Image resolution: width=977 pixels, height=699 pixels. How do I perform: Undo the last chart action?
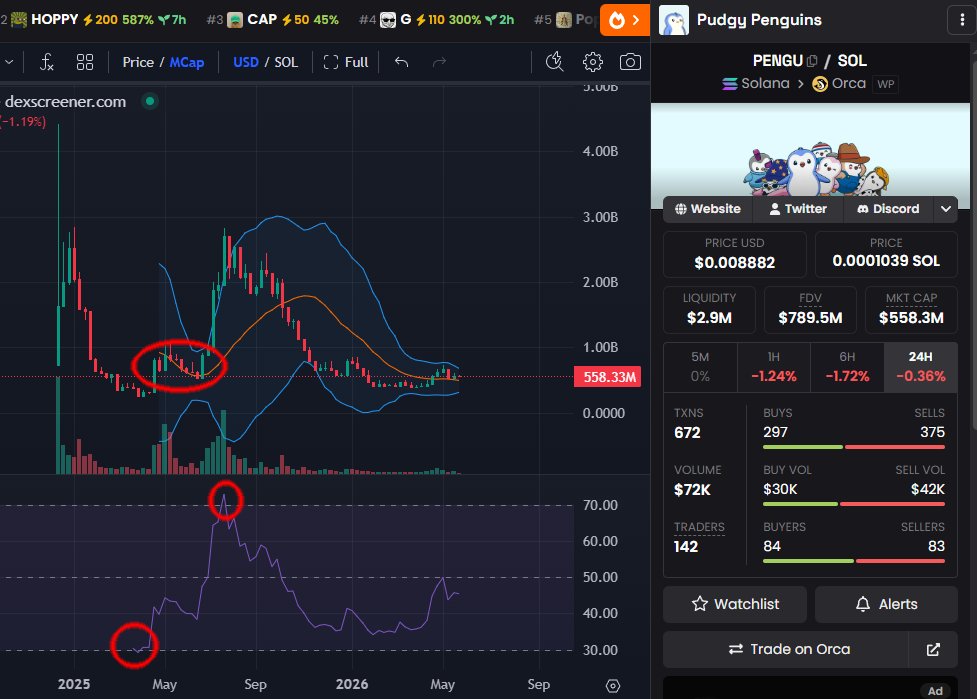402,62
